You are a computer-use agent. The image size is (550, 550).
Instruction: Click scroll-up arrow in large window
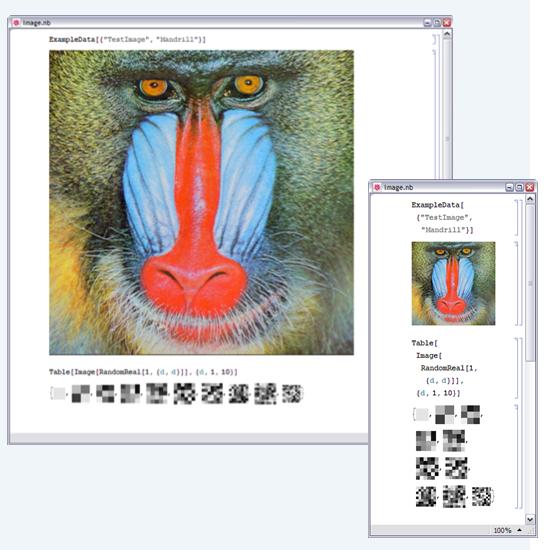pos(447,34)
